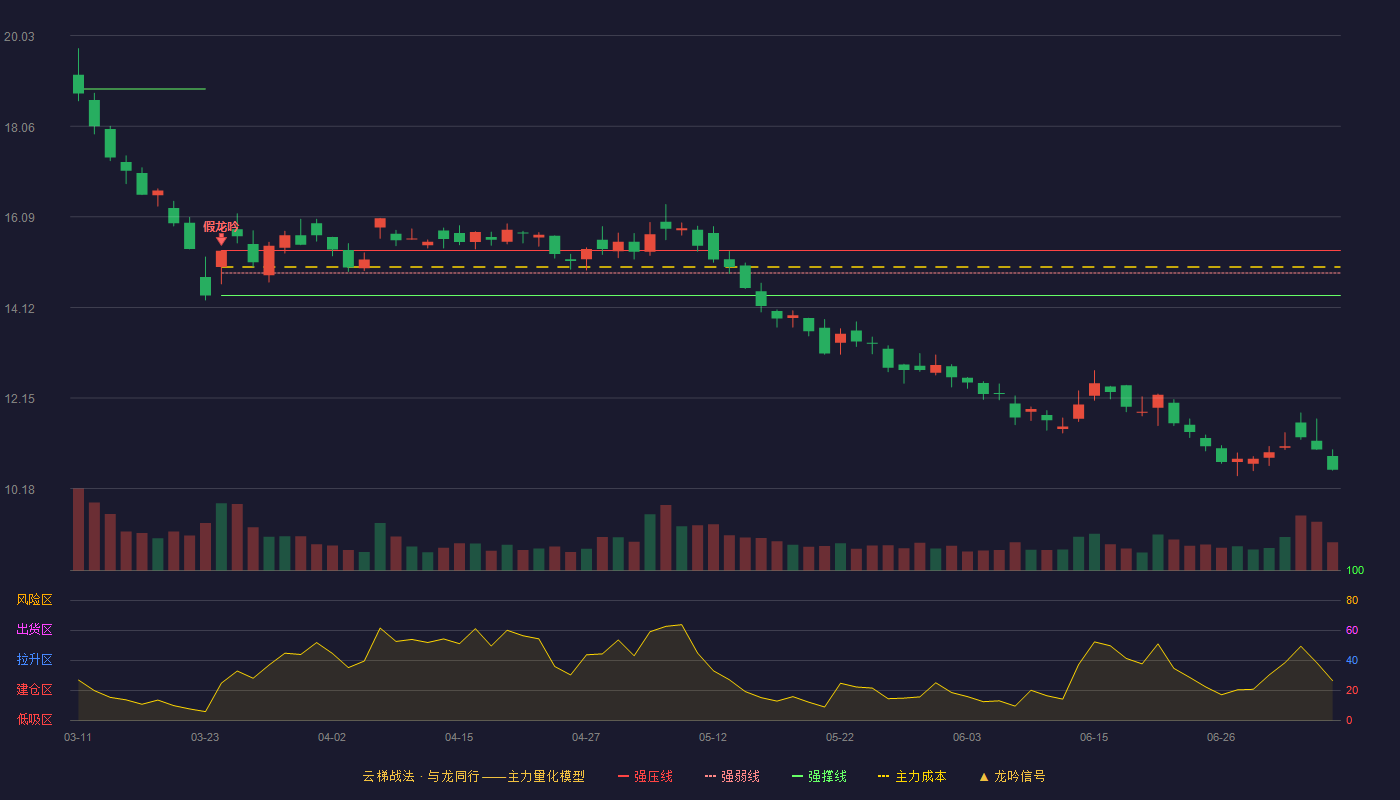This screenshot has width=1400, height=800.
Task: Toggle the 强弱线 legend entry
Action: click(x=732, y=776)
